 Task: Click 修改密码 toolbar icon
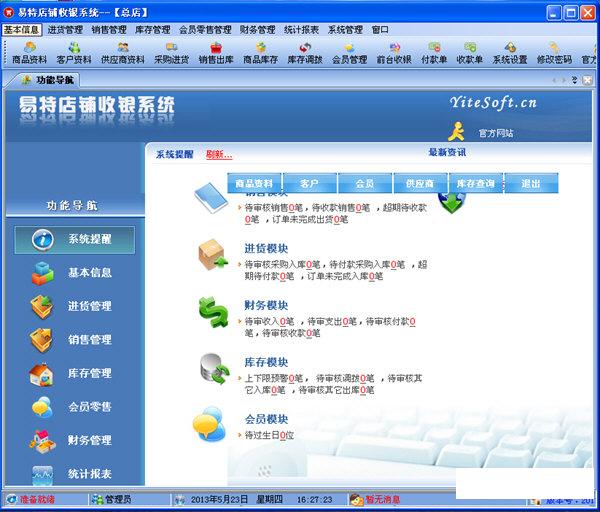[554, 53]
